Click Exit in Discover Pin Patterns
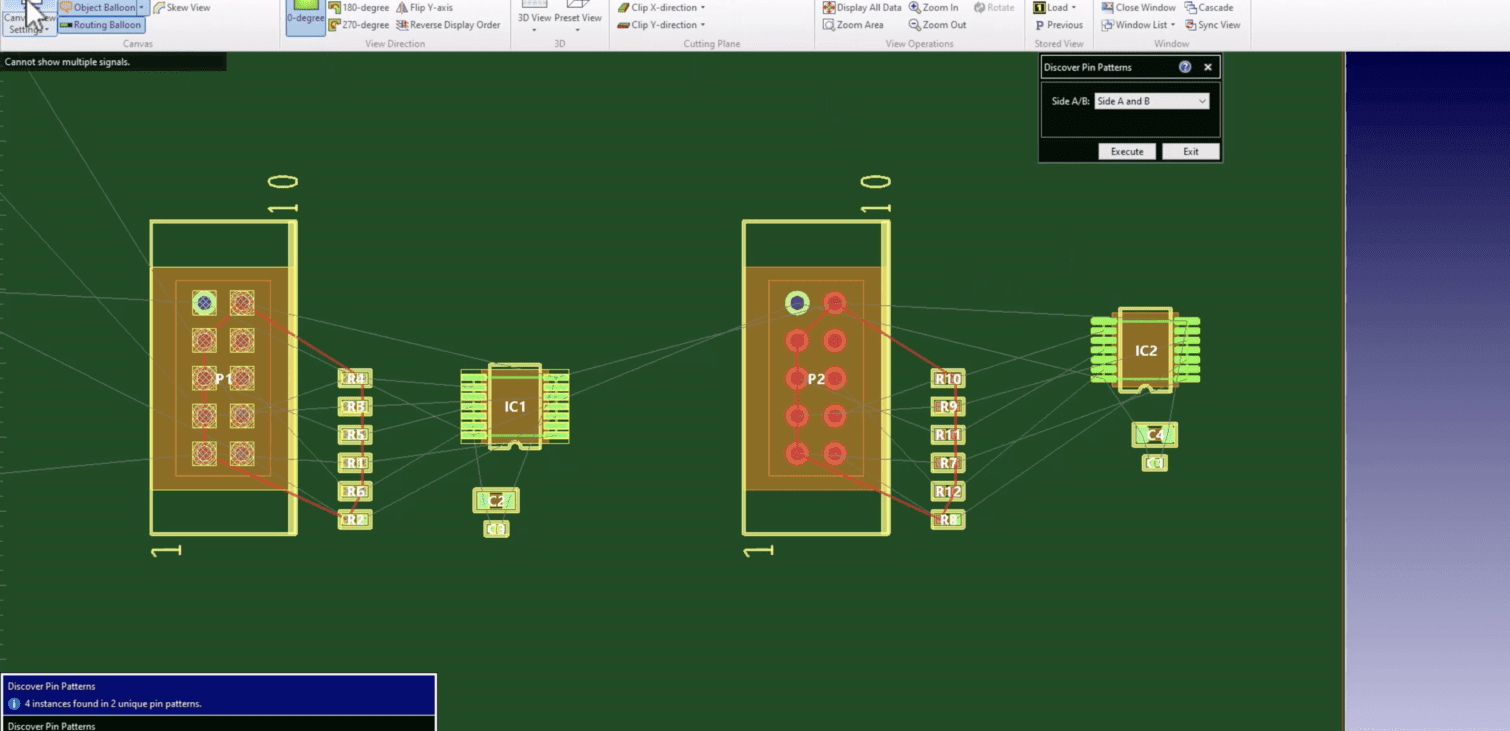 pos(1191,152)
